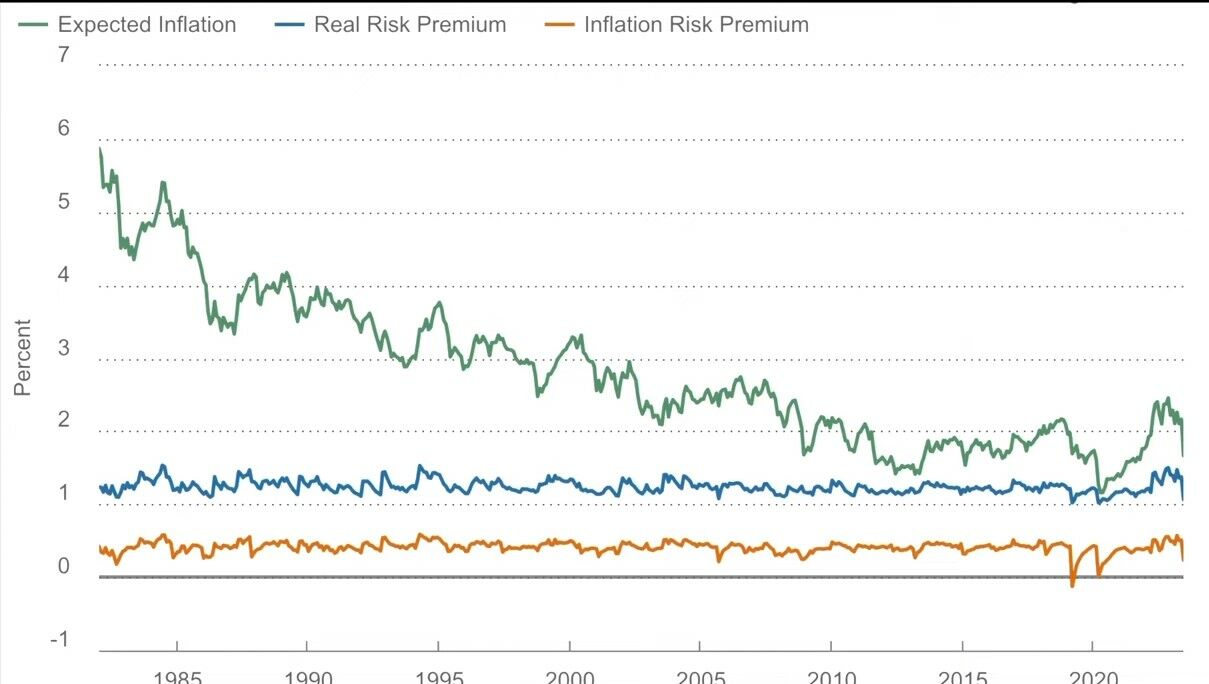Select the 5 tick label on y-axis
The image size is (1209, 684).
pos(64,201)
